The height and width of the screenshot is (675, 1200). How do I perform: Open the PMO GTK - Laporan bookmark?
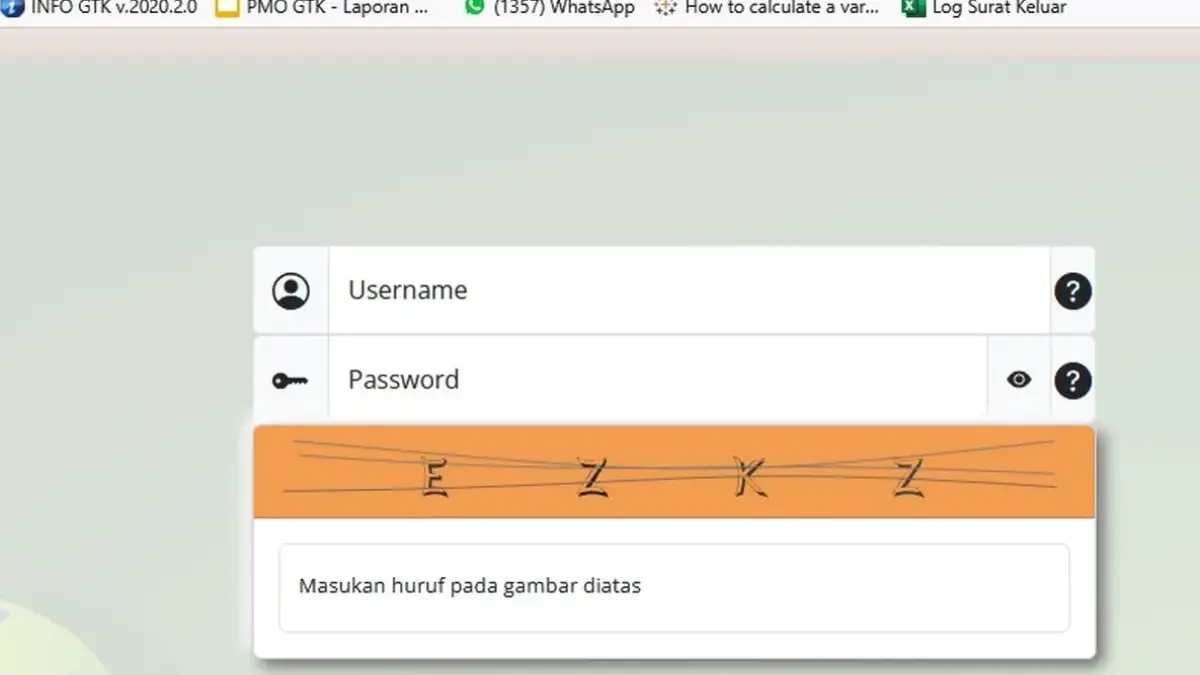330,8
